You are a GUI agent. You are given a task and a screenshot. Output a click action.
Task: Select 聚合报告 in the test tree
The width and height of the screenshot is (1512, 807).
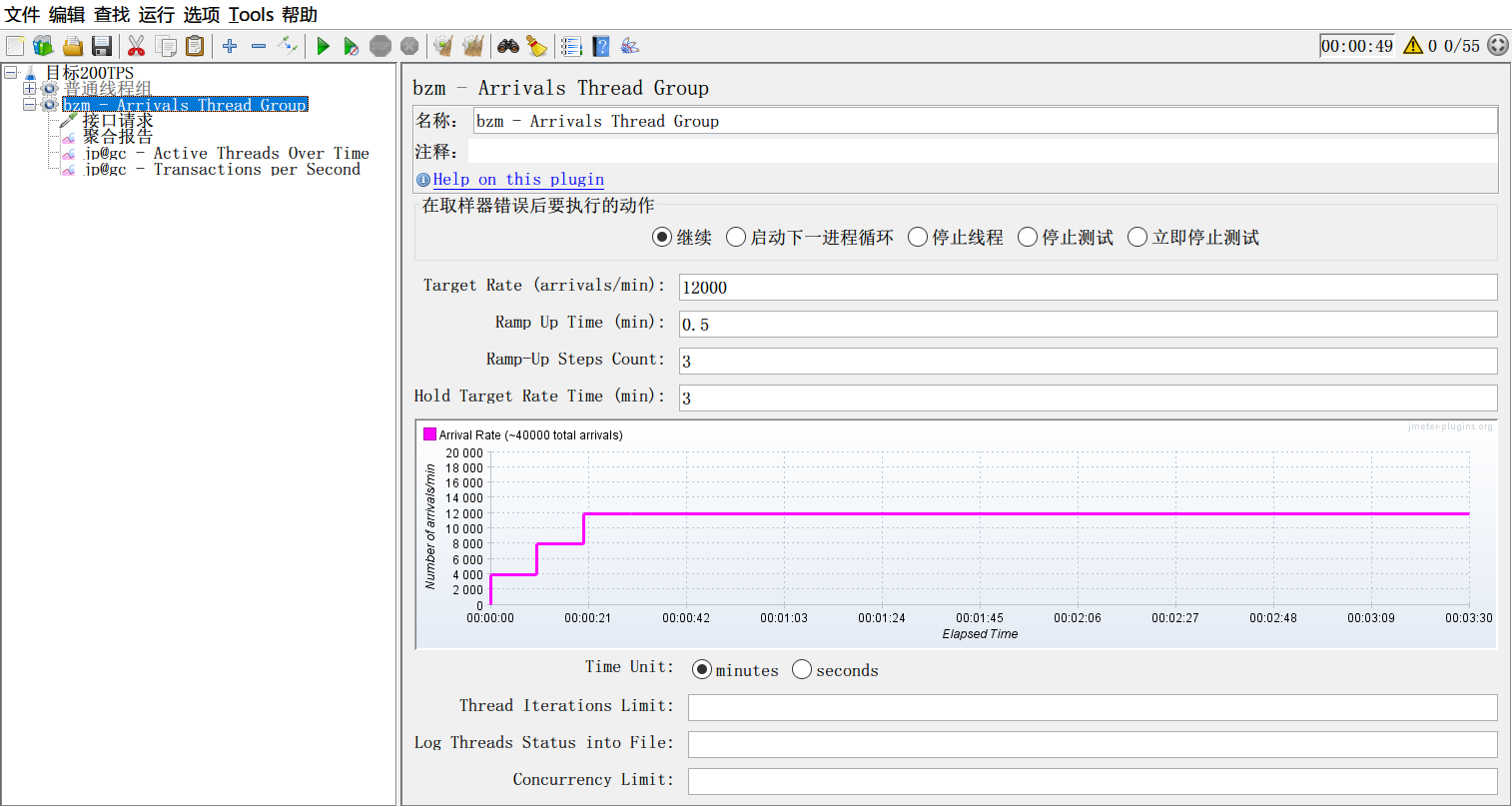(x=118, y=137)
